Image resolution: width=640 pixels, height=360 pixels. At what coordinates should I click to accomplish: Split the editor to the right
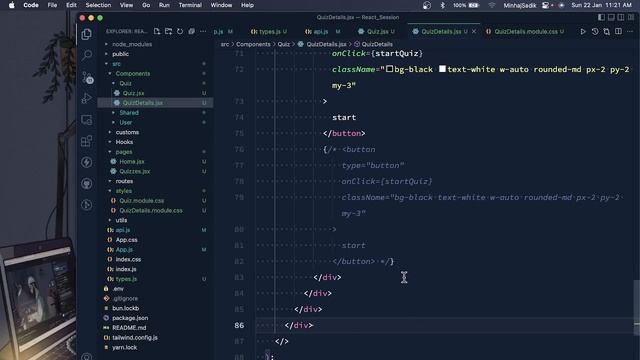click(x=618, y=31)
